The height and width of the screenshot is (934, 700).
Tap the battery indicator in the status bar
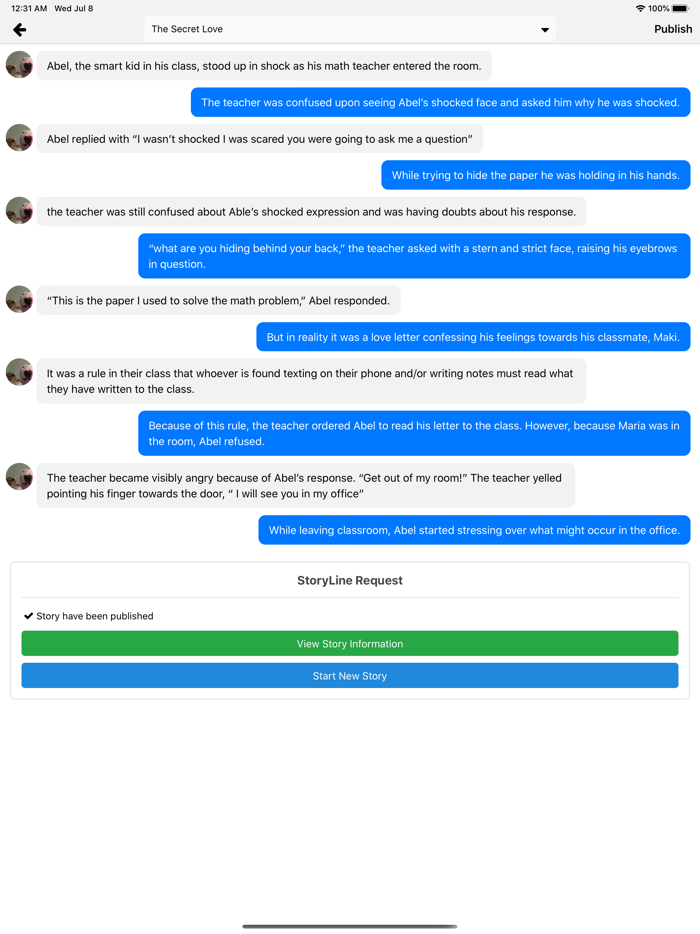[679, 8]
